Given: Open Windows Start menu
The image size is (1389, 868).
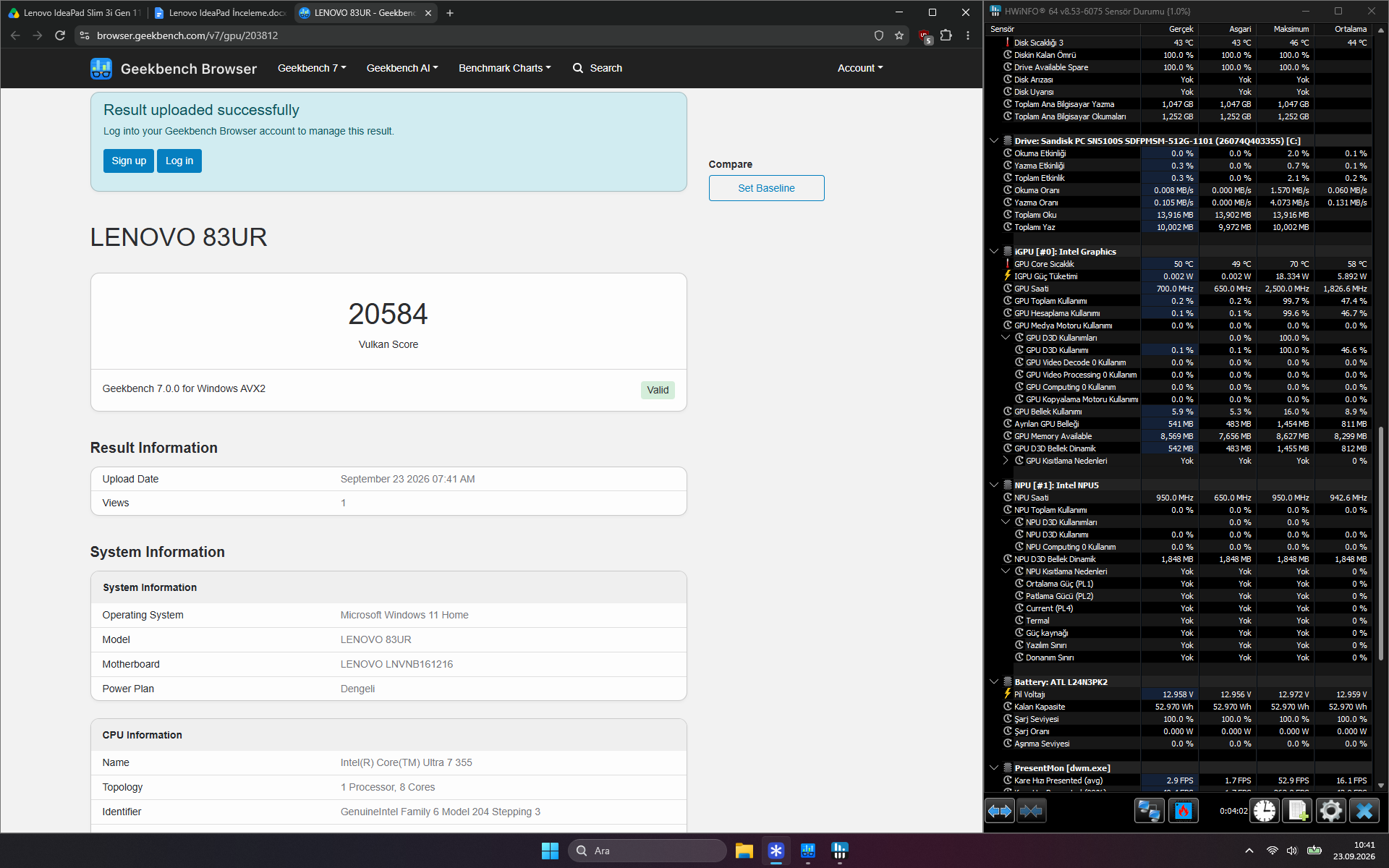Looking at the screenshot, I should [x=550, y=851].
